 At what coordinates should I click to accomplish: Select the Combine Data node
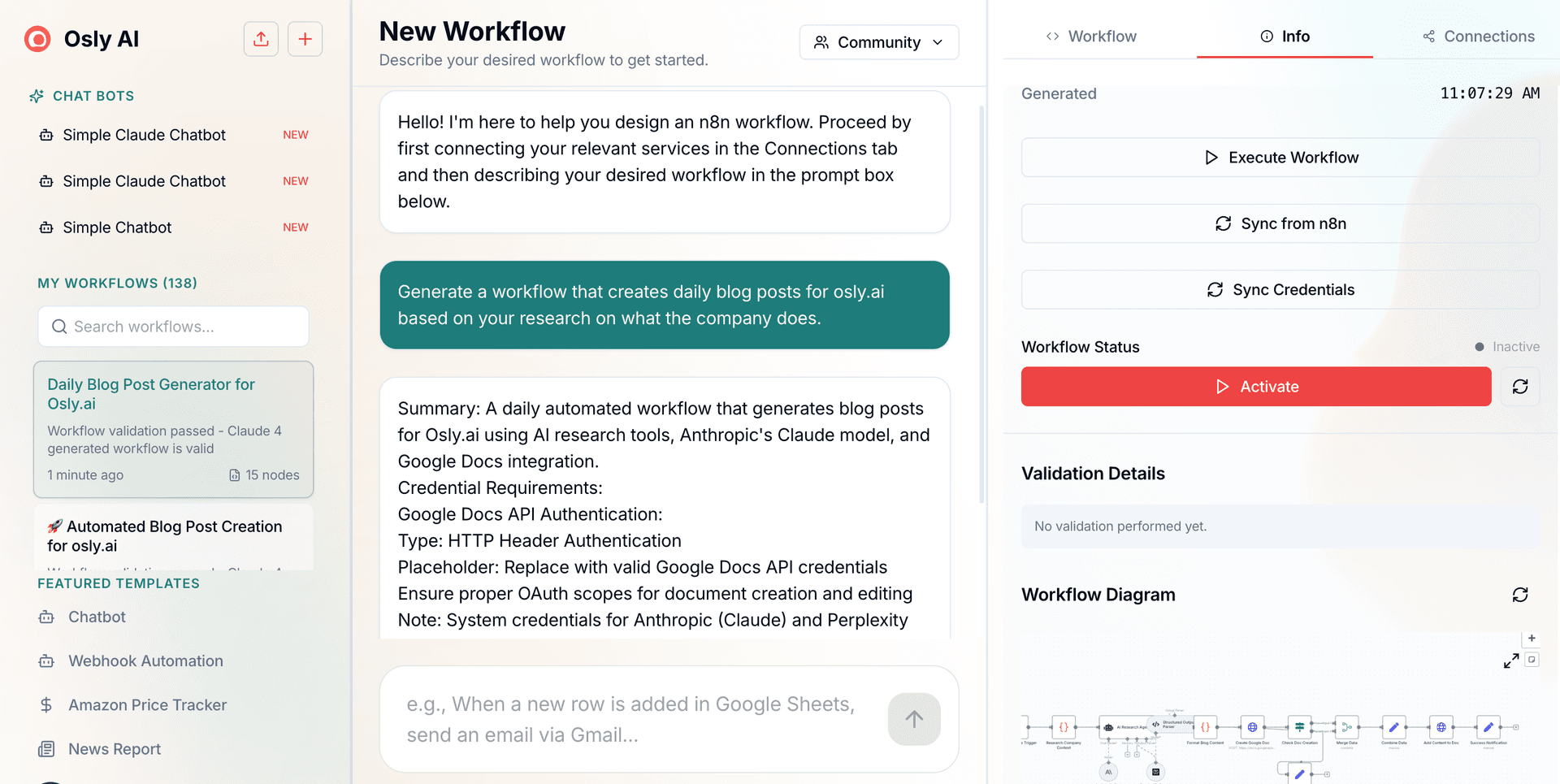click(1393, 727)
